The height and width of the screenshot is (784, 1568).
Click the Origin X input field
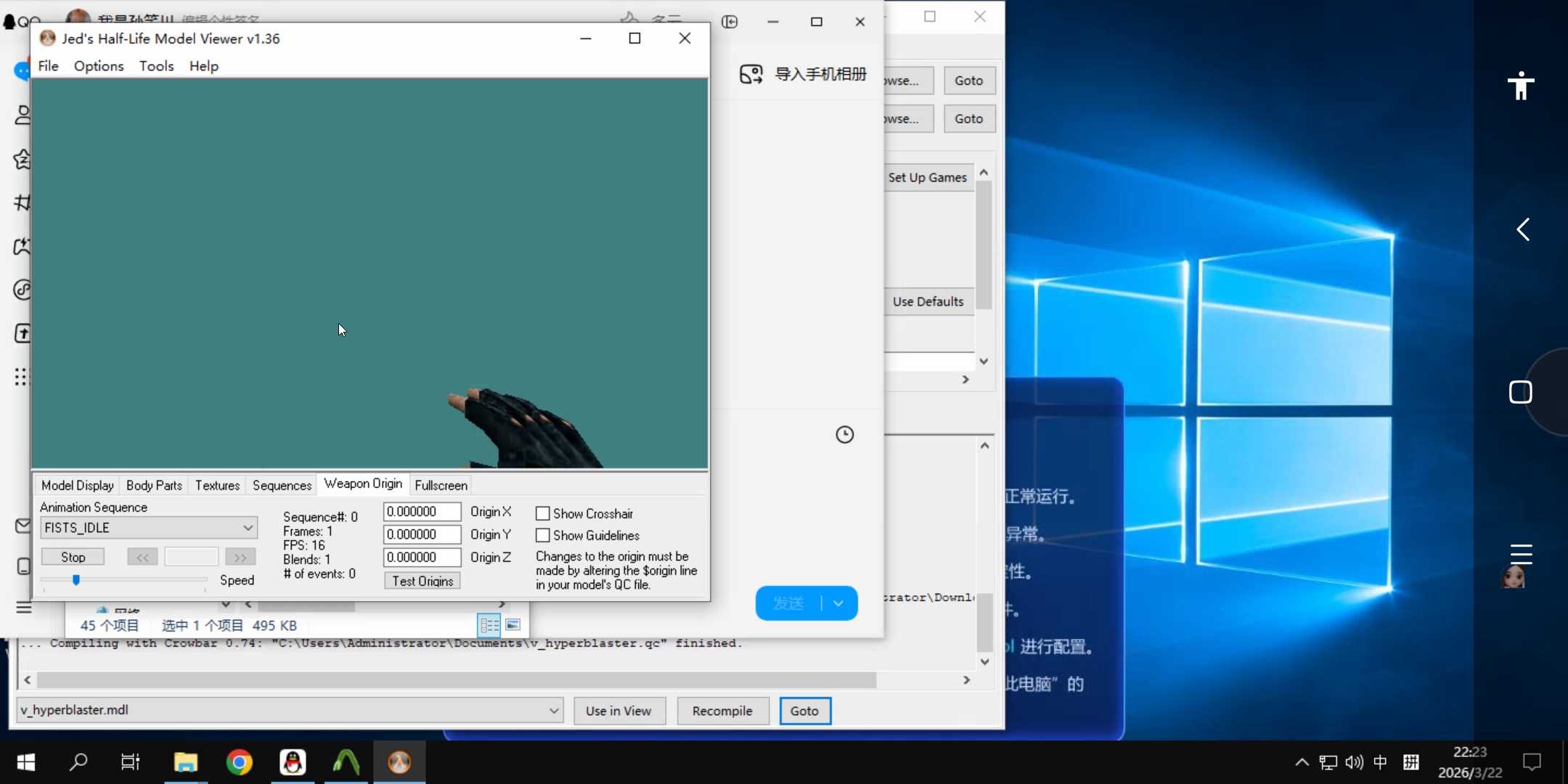[421, 512]
